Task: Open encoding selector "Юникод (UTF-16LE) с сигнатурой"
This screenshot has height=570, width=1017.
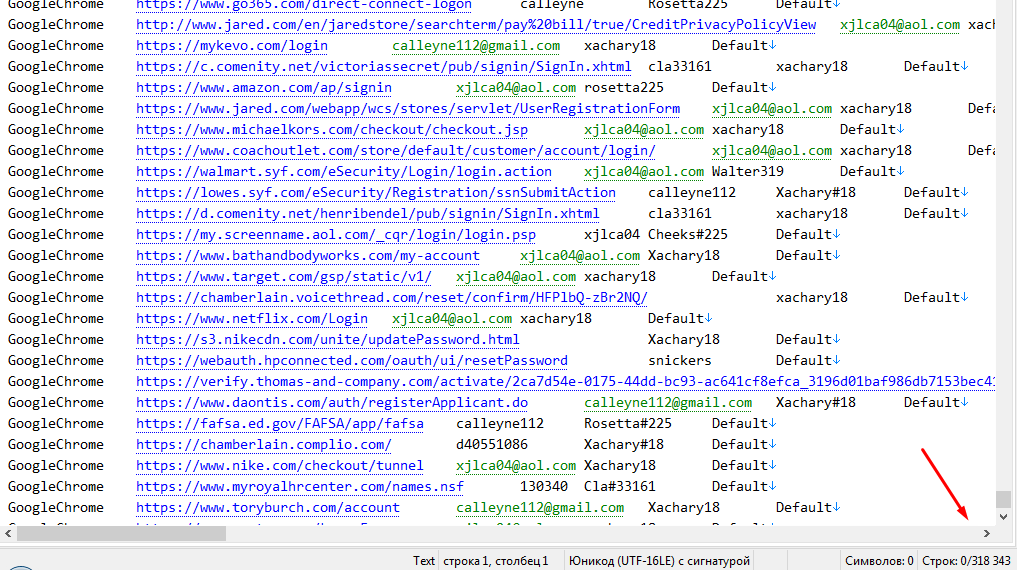Action: [x=659, y=561]
